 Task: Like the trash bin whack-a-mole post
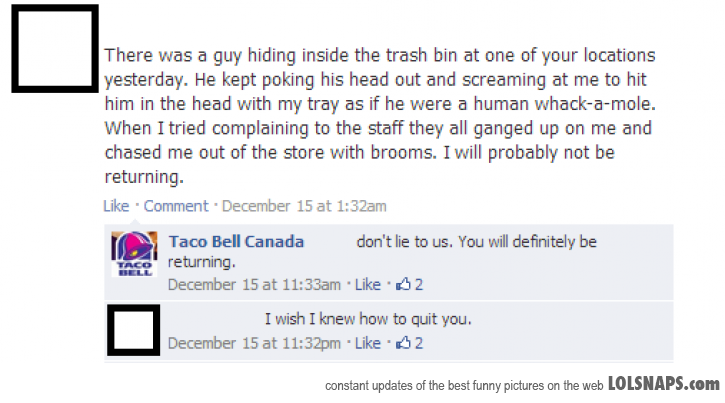[x=116, y=206]
